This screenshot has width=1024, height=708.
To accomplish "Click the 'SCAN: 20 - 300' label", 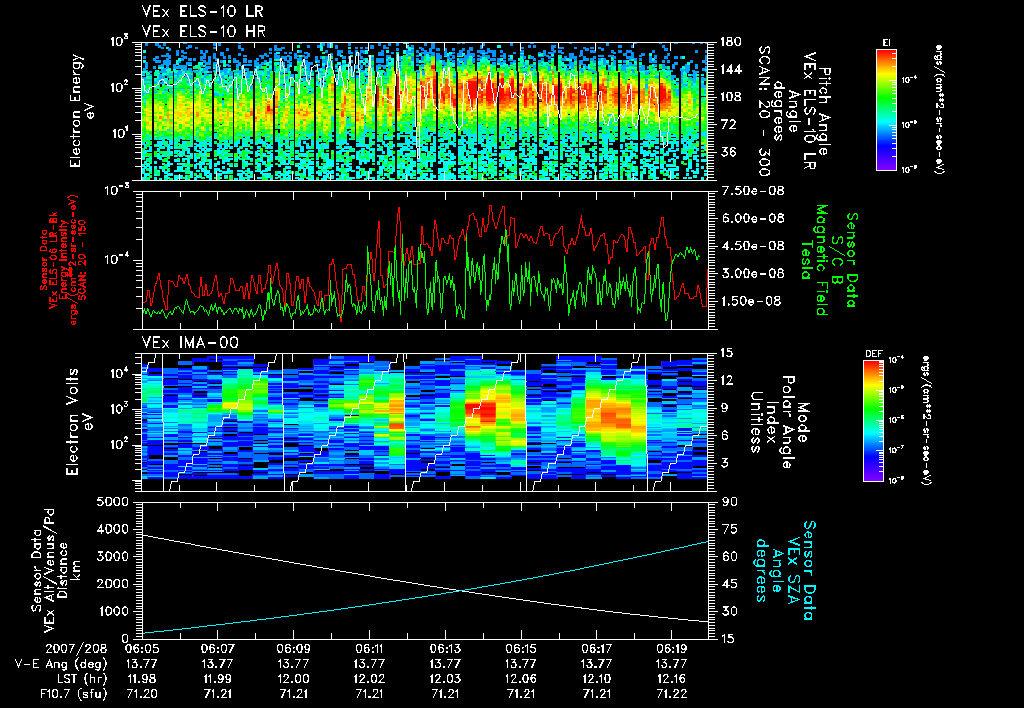I will coord(764,111).
